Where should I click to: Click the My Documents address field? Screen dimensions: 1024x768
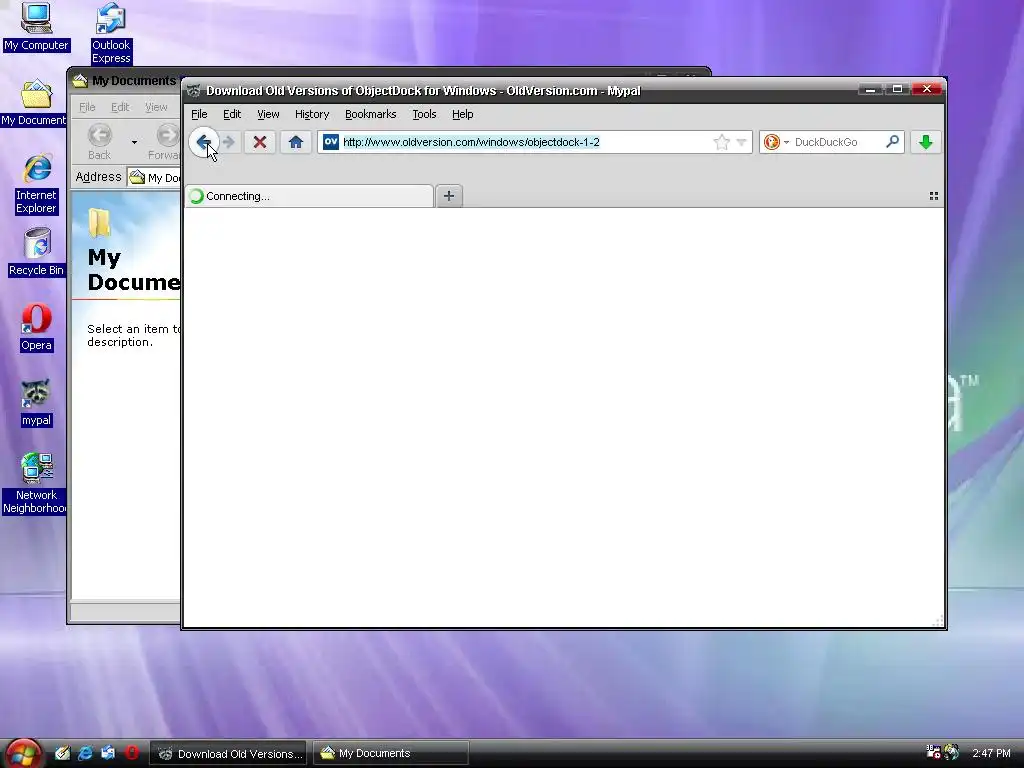(154, 178)
